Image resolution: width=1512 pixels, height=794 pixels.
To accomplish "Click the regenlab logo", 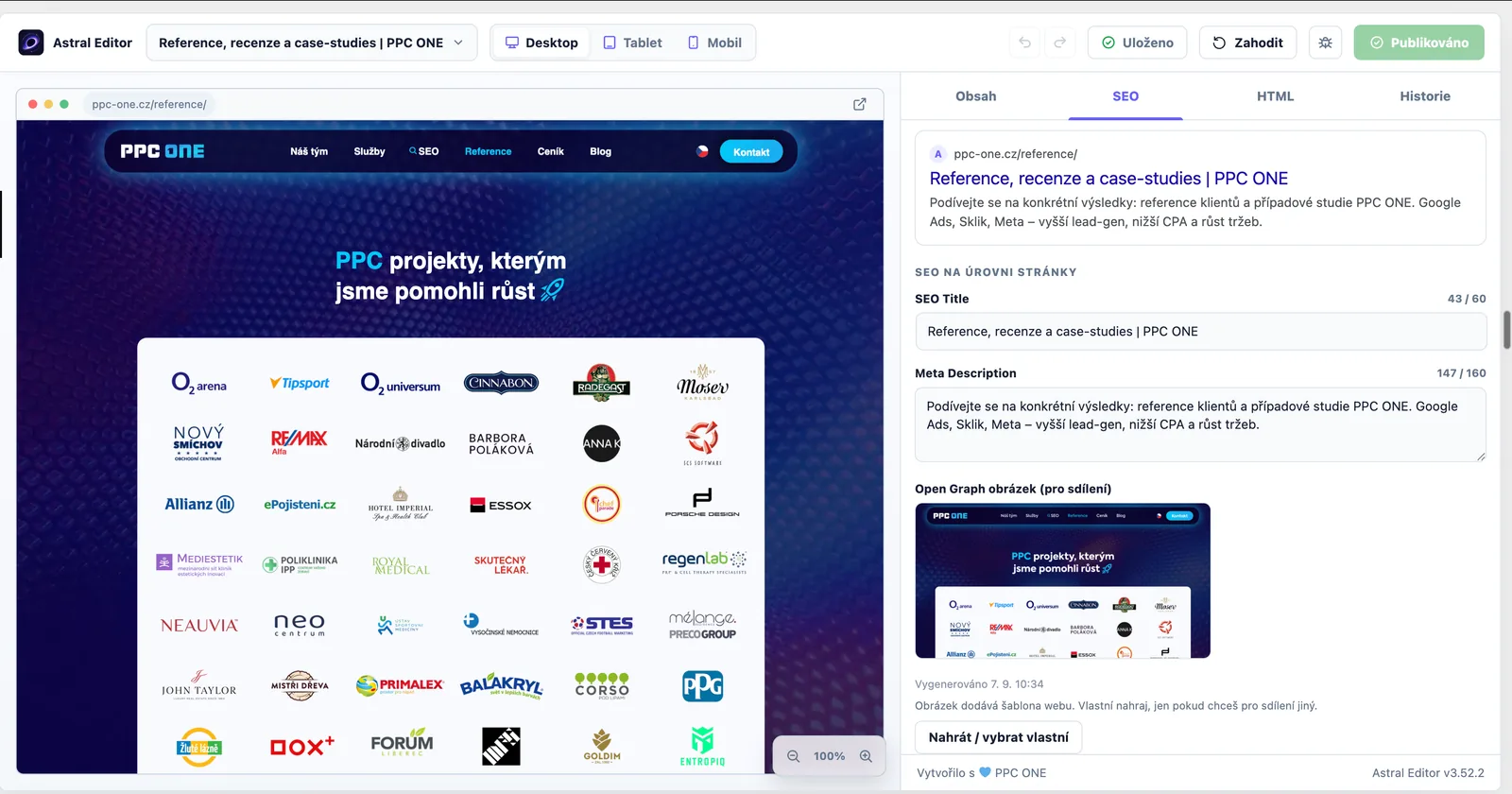I will pyautogui.click(x=704, y=562).
